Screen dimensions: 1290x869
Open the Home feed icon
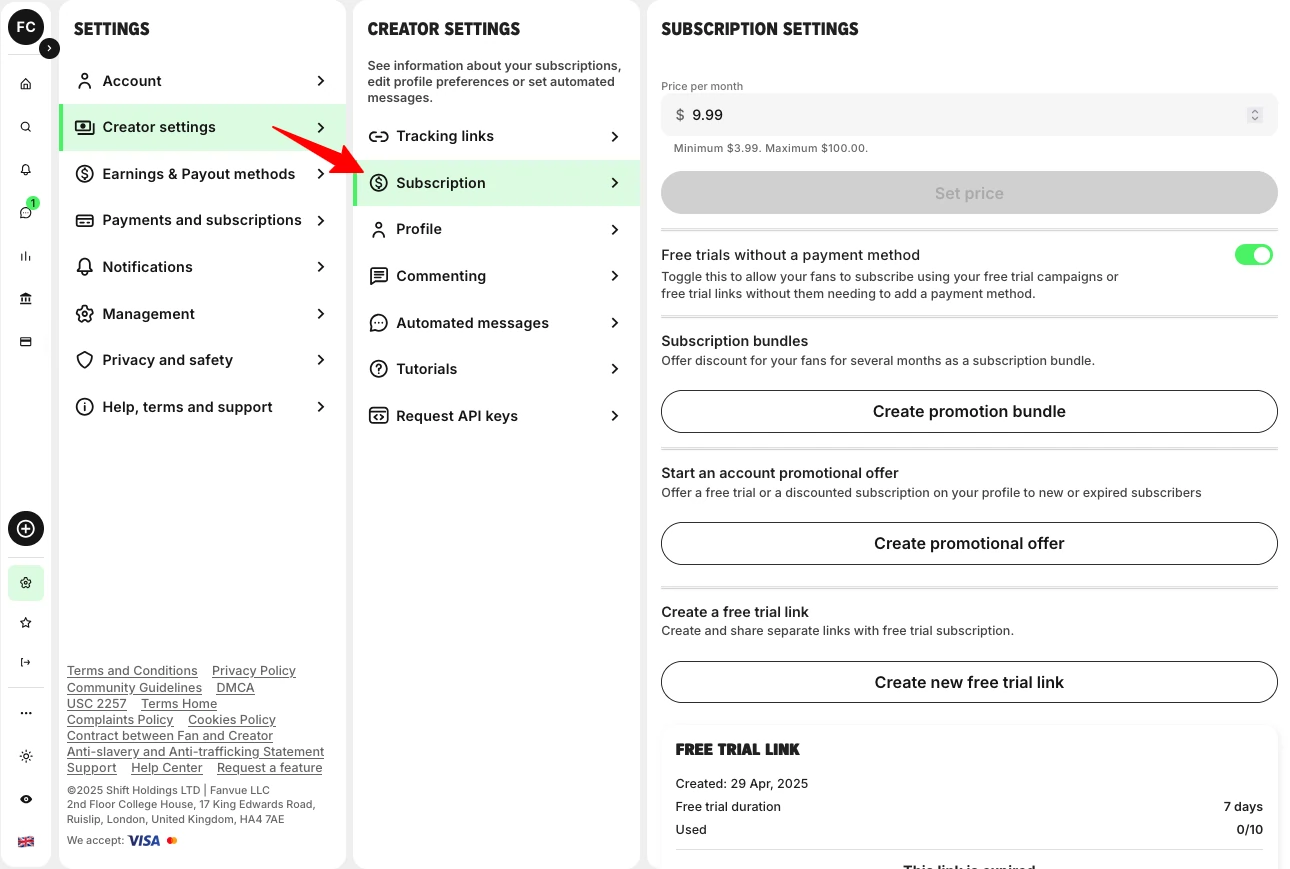coord(25,84)
